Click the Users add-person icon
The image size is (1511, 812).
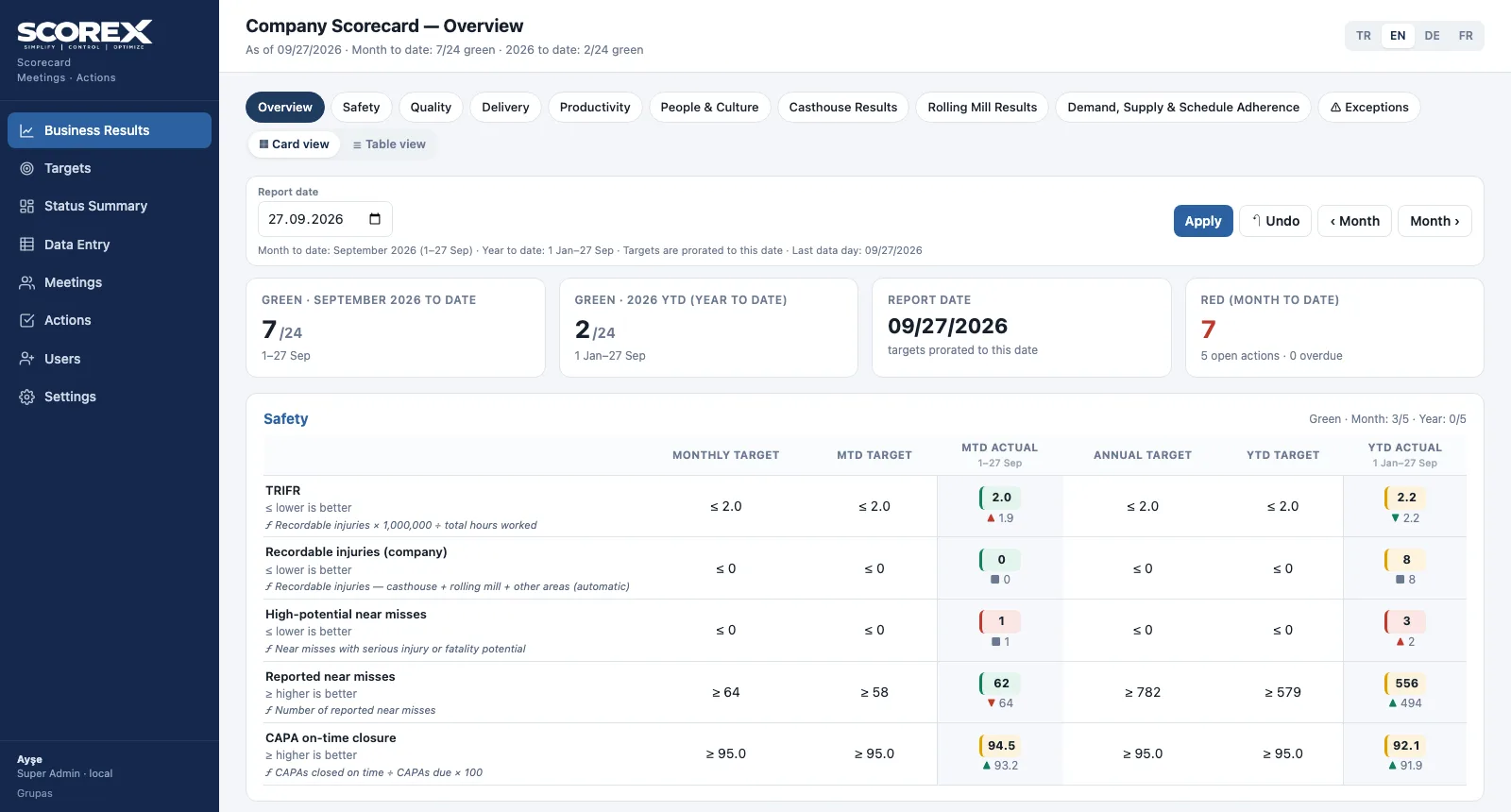tap(27, 359)
